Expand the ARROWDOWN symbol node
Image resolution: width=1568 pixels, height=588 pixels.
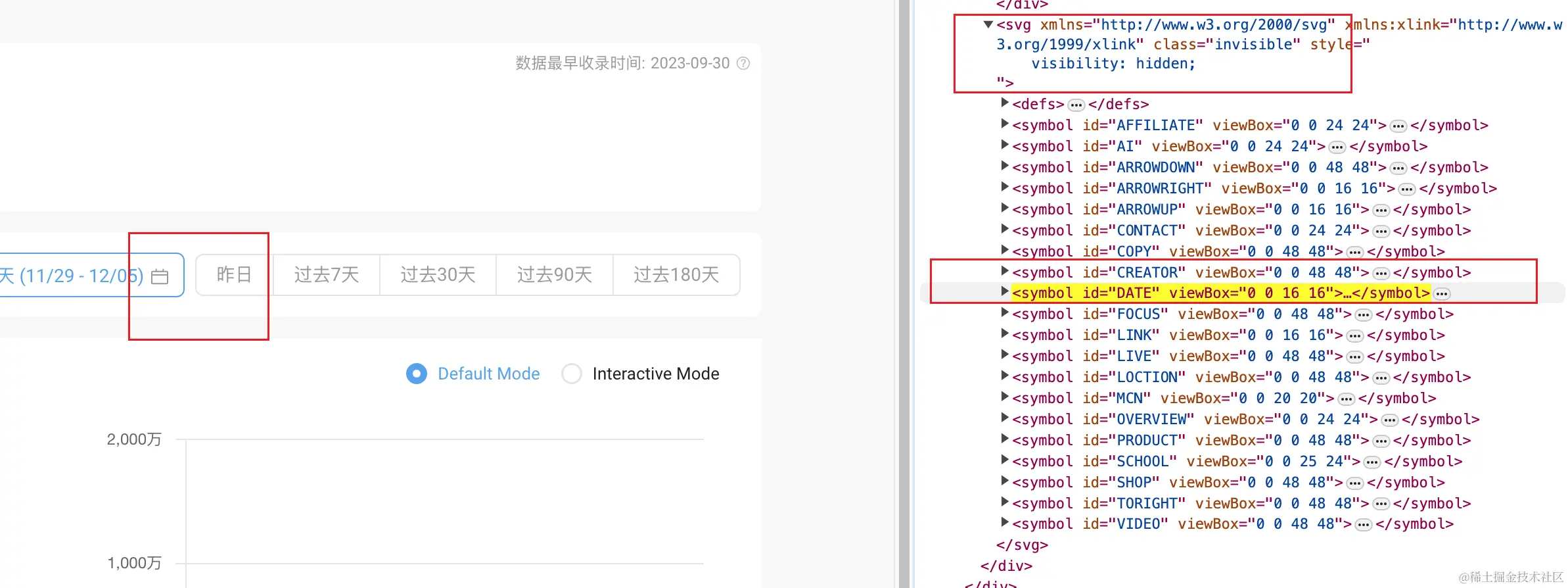click(x=1004, y=166)
